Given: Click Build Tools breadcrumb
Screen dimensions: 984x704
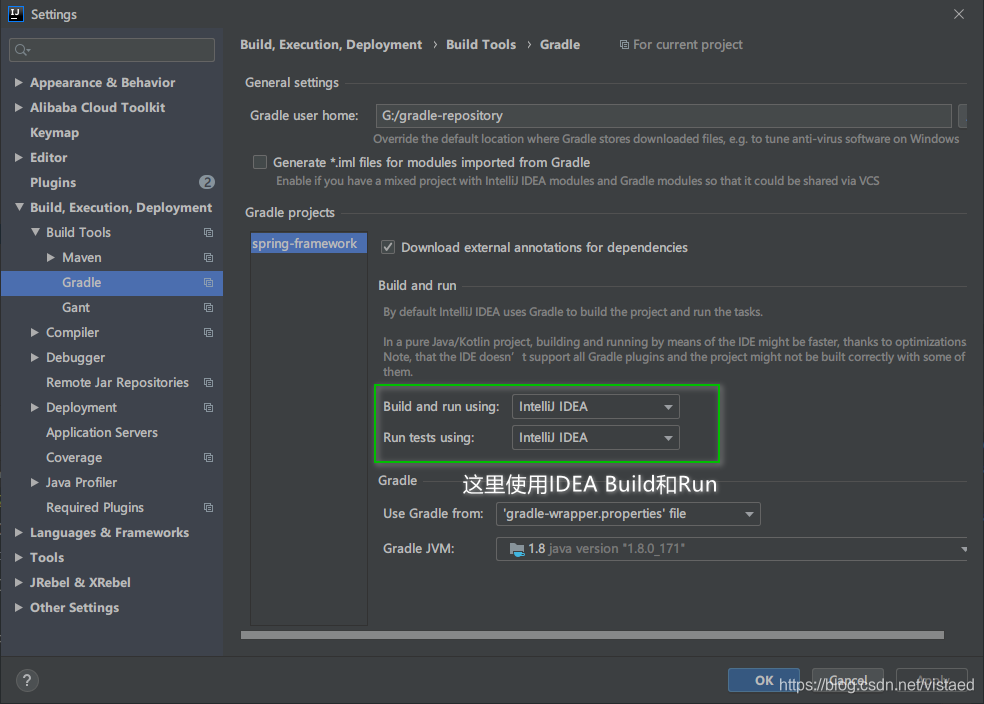Looking at the screenshot, I should 481,45.
